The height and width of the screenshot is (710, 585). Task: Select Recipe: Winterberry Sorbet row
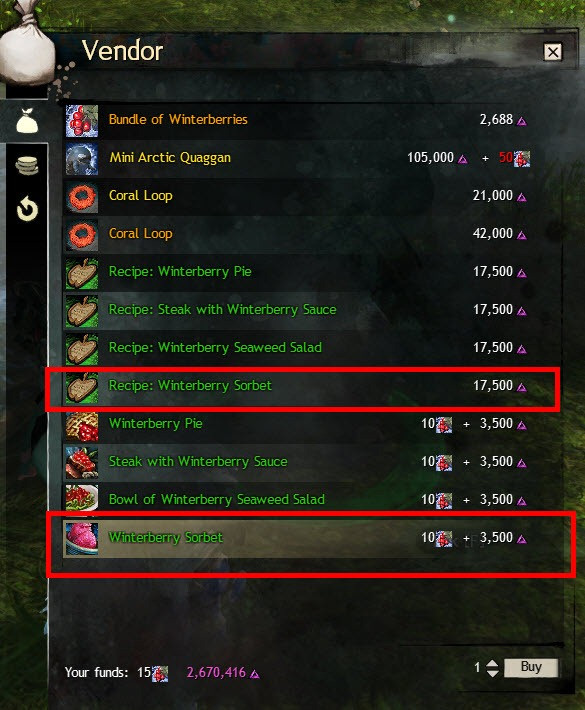[x=312, y=387]
